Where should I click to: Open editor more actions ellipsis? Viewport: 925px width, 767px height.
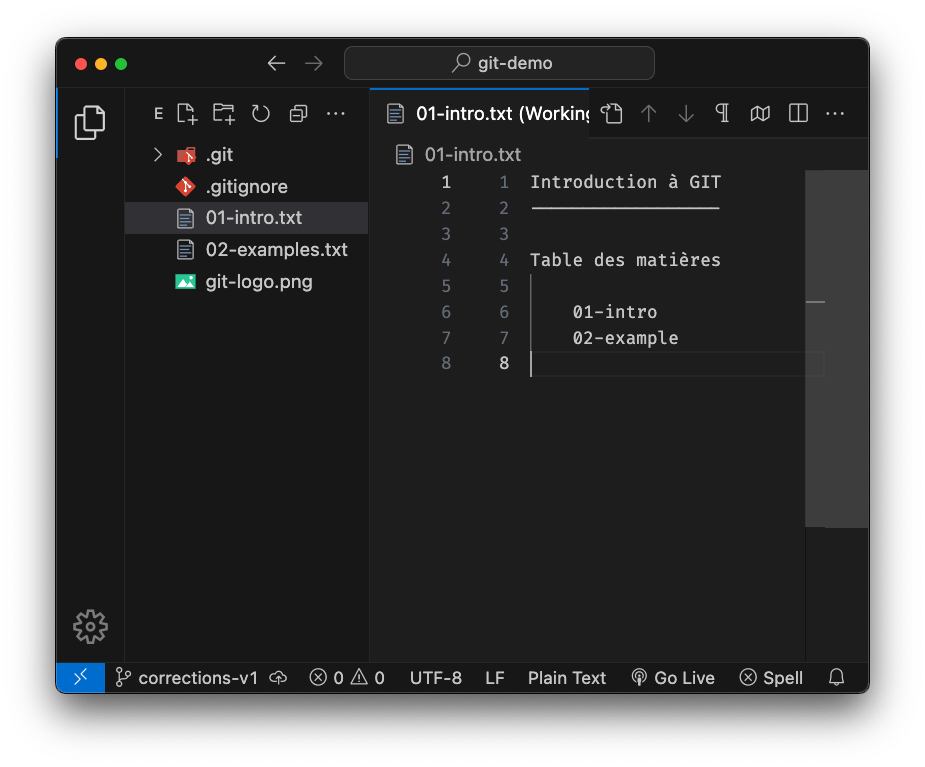(x=835, y=113)
